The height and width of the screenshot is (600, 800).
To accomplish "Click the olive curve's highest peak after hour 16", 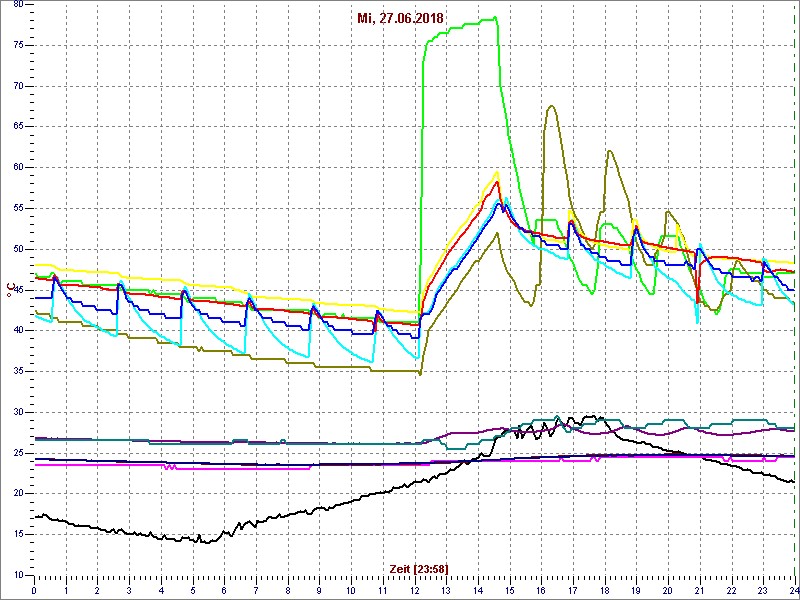I will tap(552, 106).
